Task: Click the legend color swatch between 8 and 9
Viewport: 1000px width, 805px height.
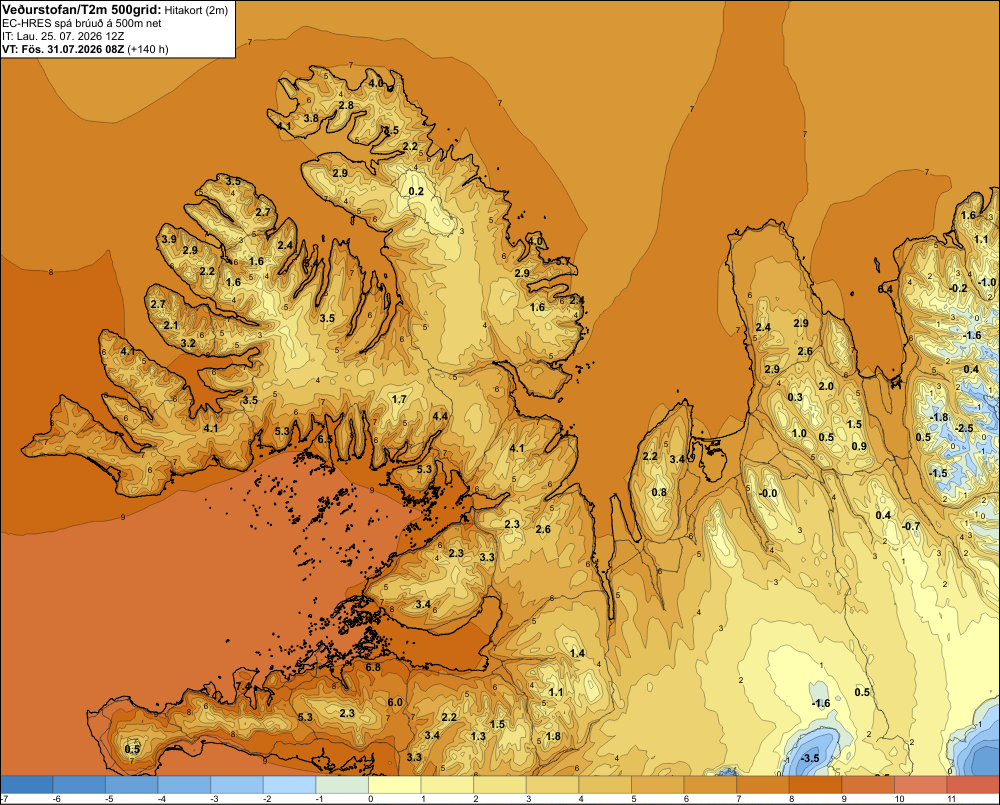Action: [x=815, y=784]
